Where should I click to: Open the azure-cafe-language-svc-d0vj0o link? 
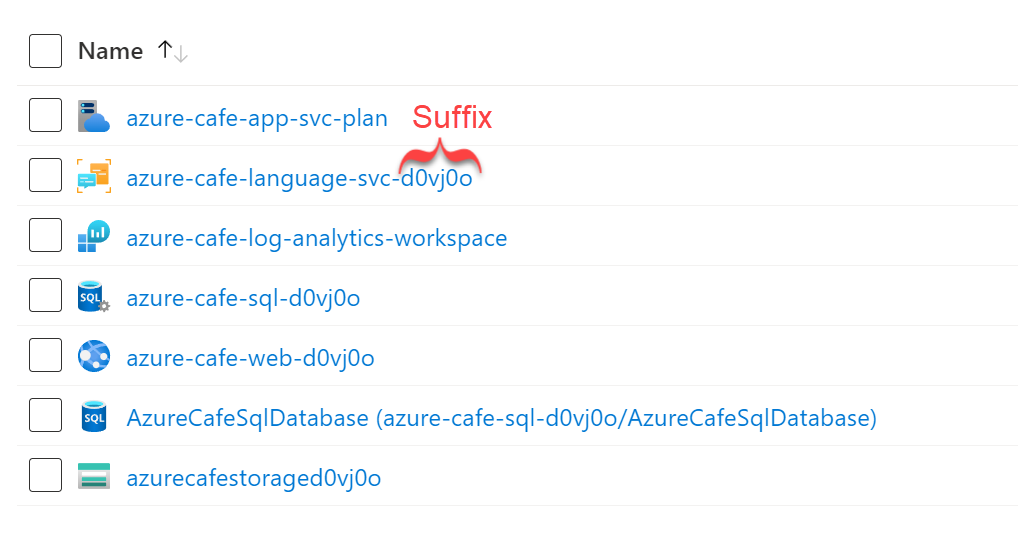pos(299,179)
